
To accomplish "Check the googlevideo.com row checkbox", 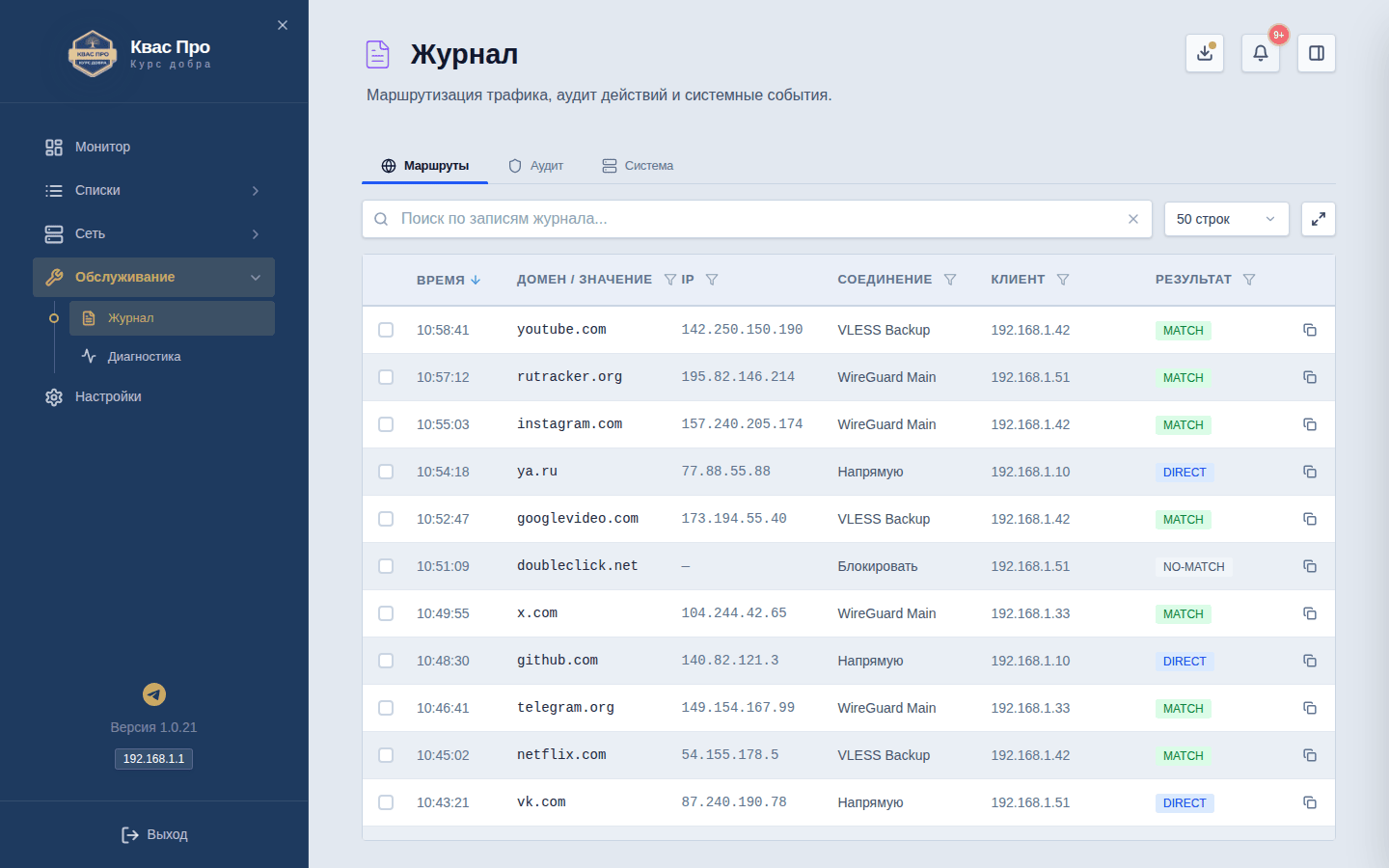I will [386, 519].
